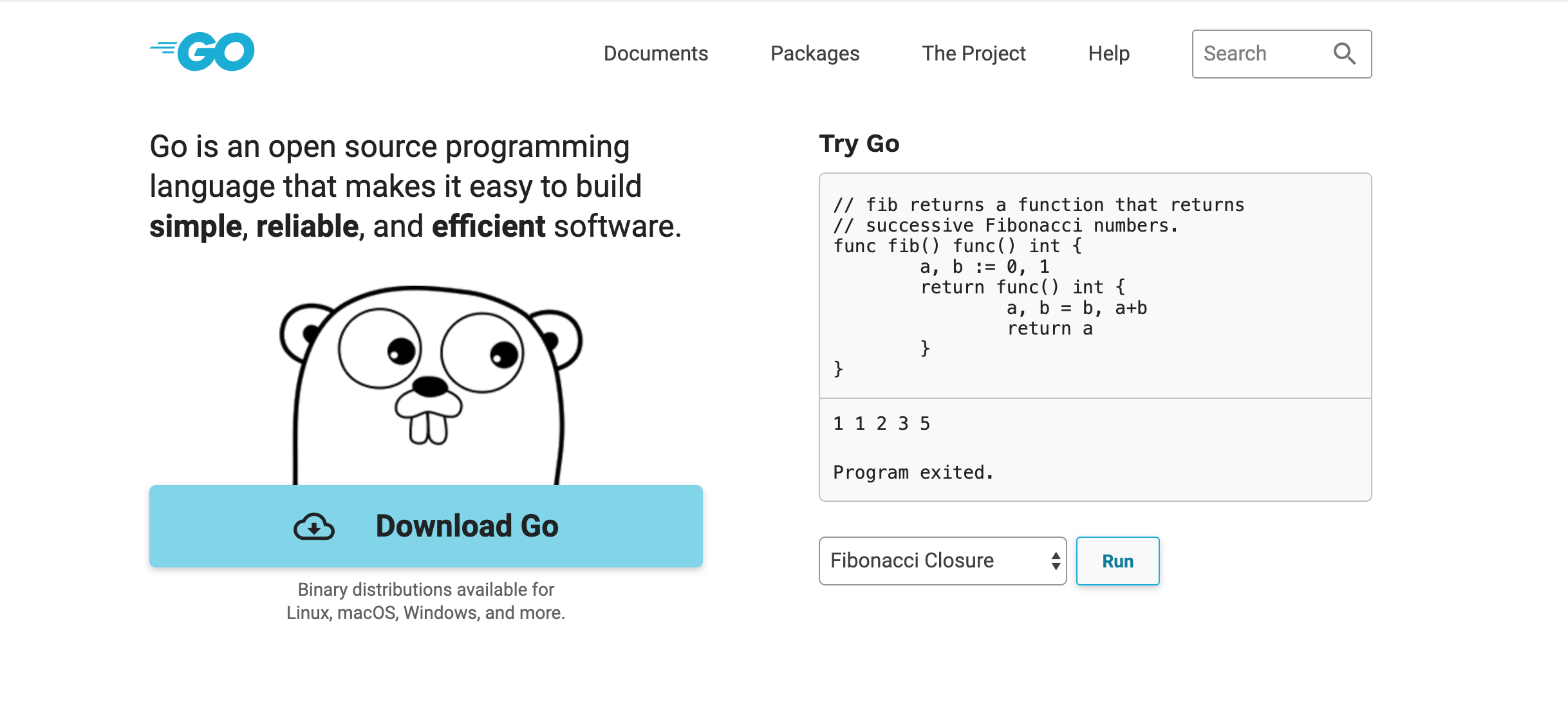Navigate to The Project section
The image size is (1568, 718).
point(973,53)
